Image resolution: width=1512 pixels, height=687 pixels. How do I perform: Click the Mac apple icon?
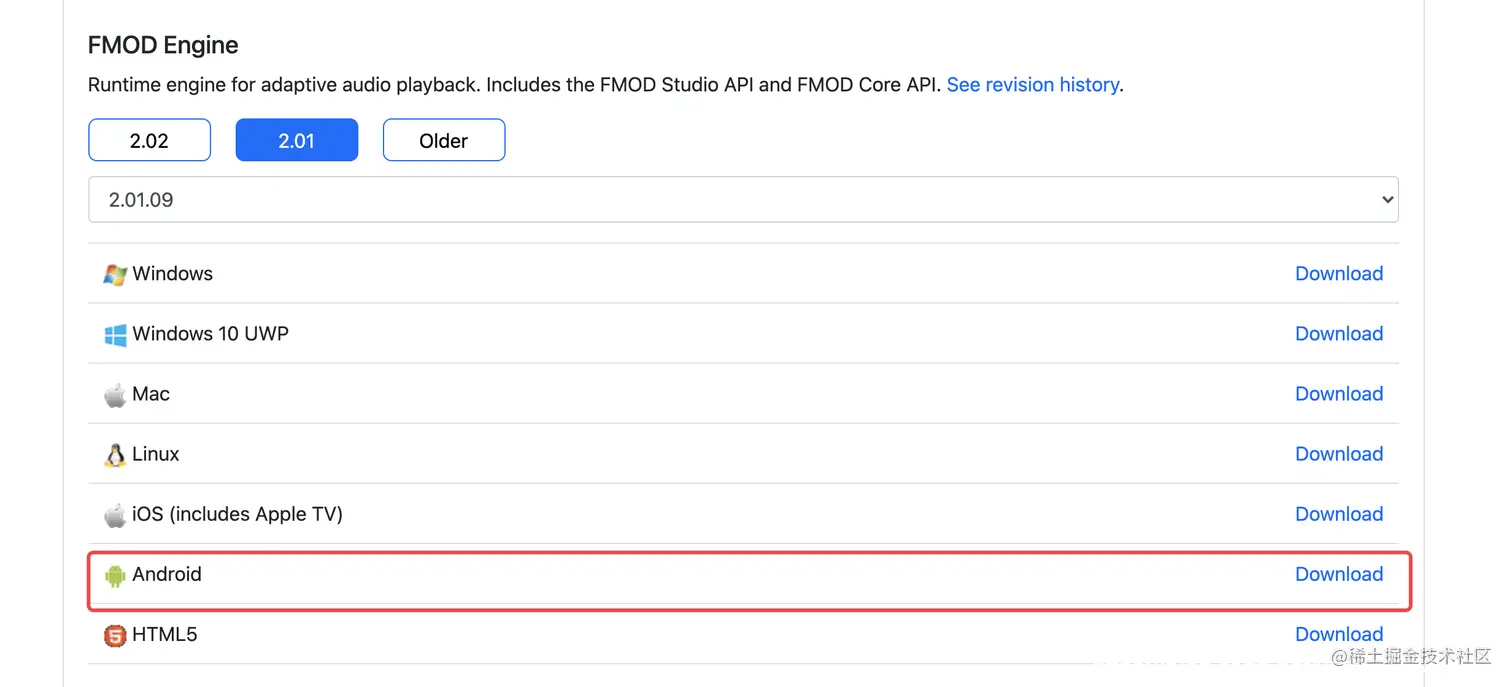point(115,395)
